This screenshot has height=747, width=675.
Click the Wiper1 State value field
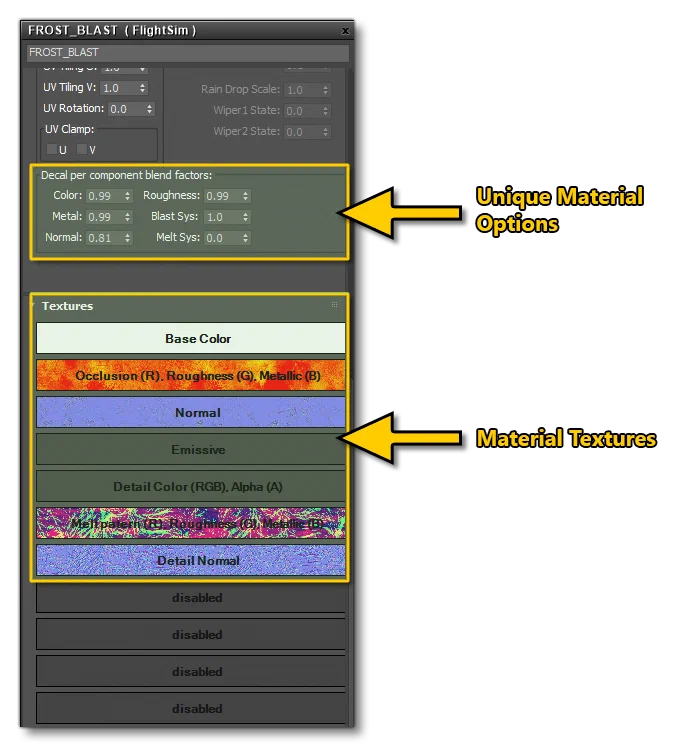click(x=302, y=111)
